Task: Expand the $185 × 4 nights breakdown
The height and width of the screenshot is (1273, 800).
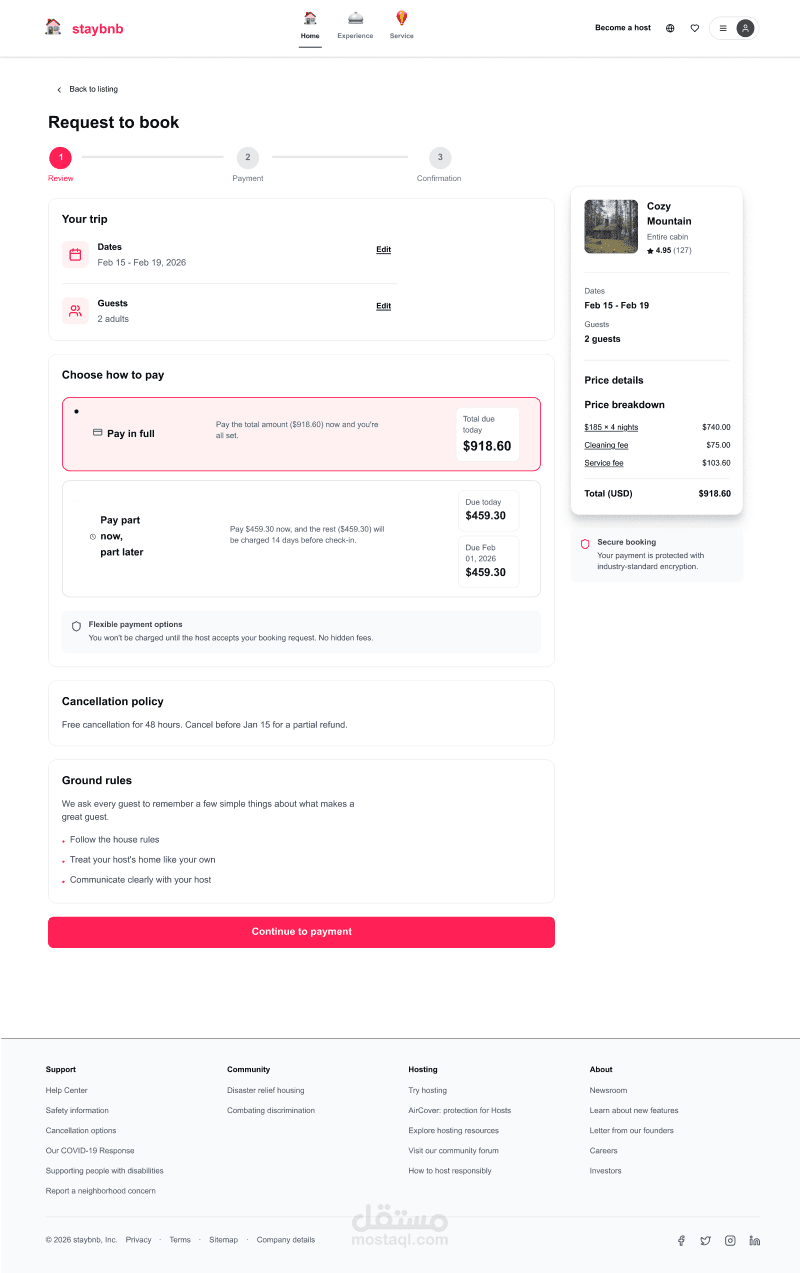Action: pos(611,427)
